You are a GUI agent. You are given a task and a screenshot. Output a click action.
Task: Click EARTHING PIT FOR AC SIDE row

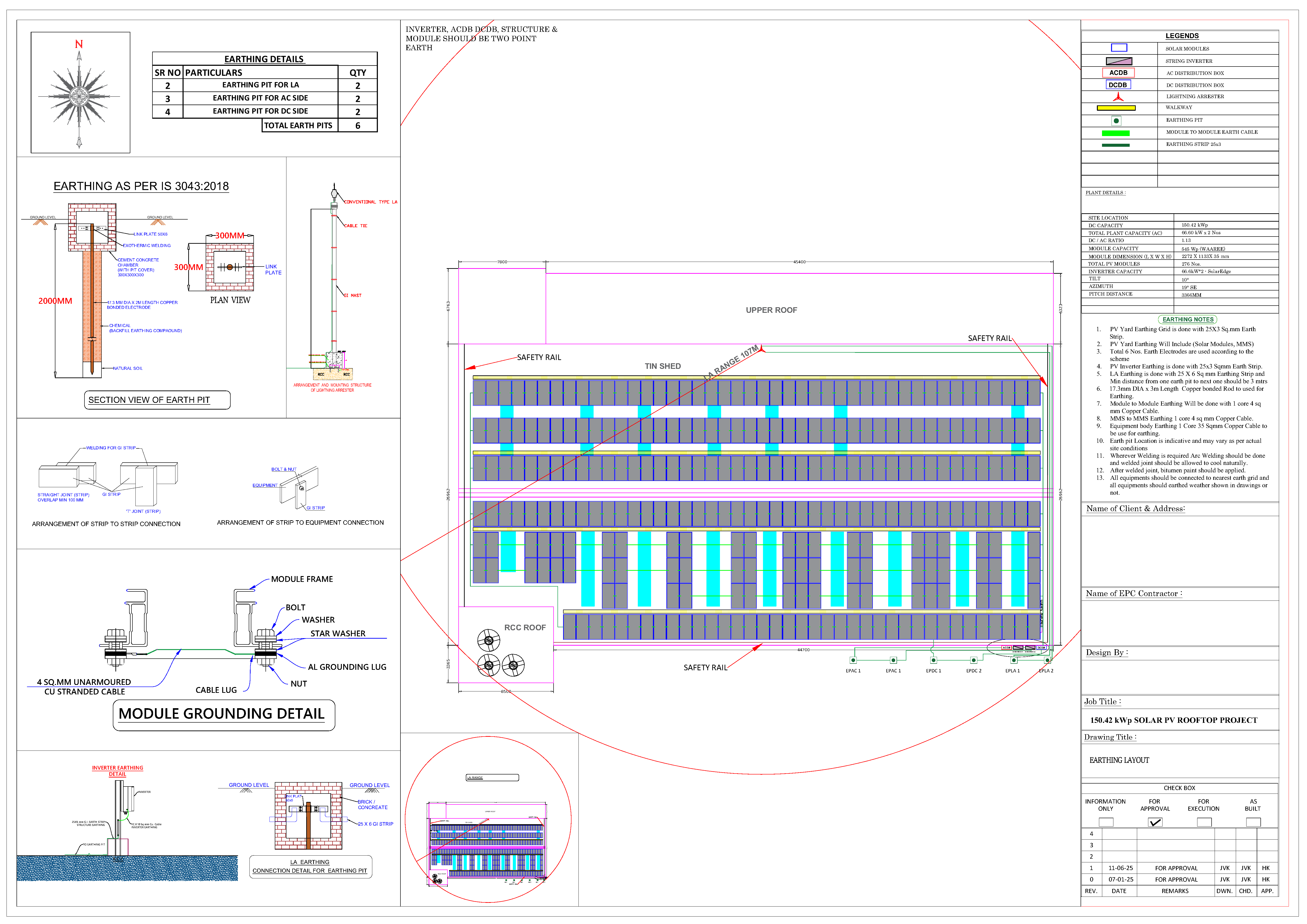click(265, 98)
